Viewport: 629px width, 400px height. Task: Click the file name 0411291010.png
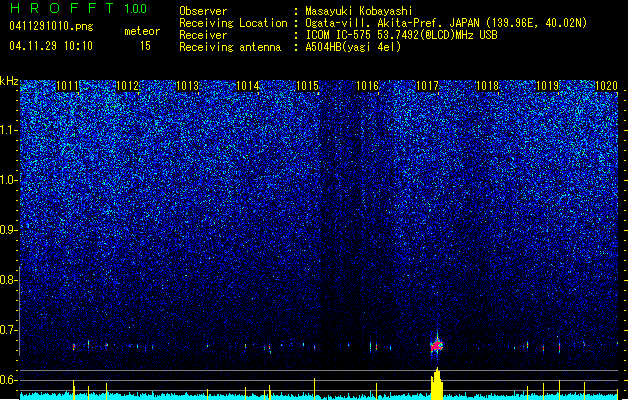[x=51, y=26]
